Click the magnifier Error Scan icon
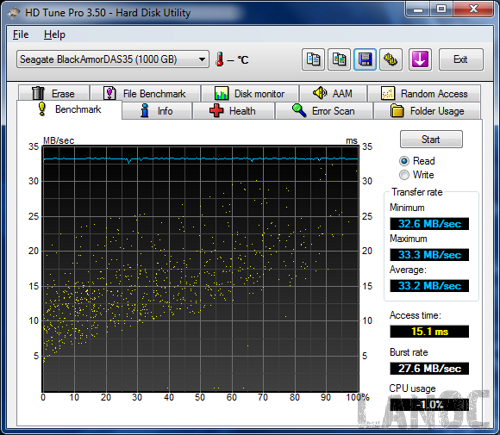The height and width of the screenshot is (435, 500). (299, 110)
